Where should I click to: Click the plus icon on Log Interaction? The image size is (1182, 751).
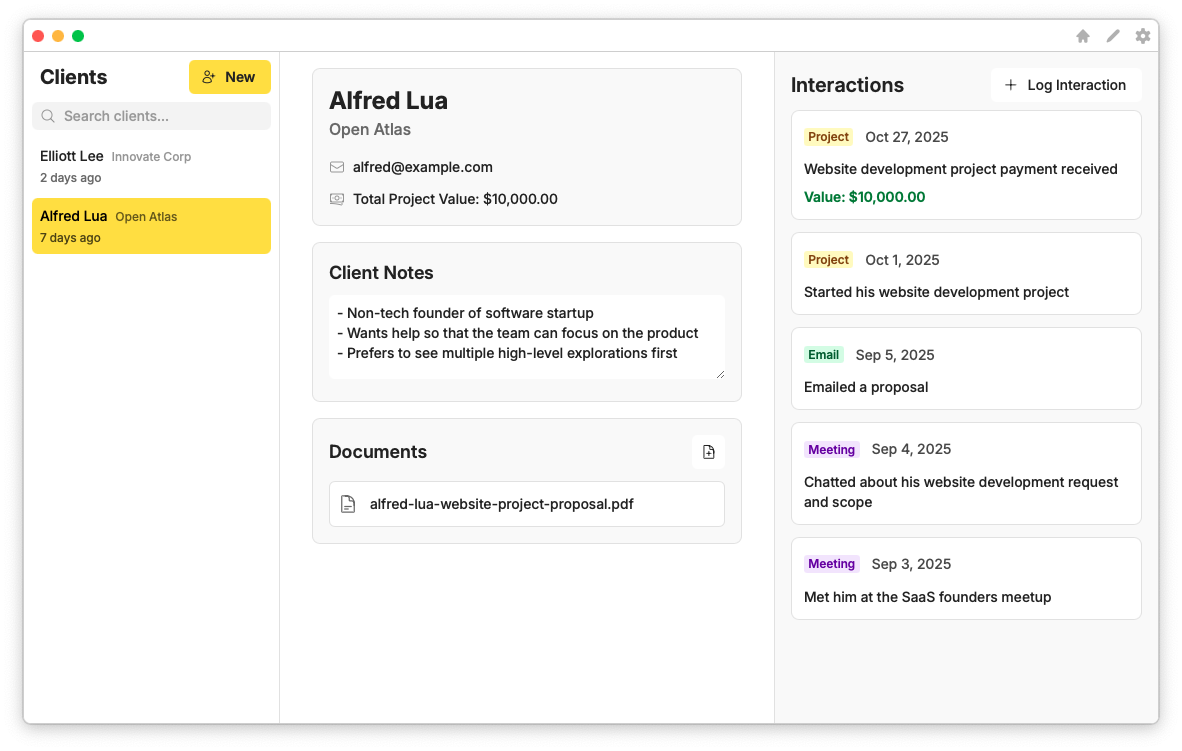point(1009,85)
